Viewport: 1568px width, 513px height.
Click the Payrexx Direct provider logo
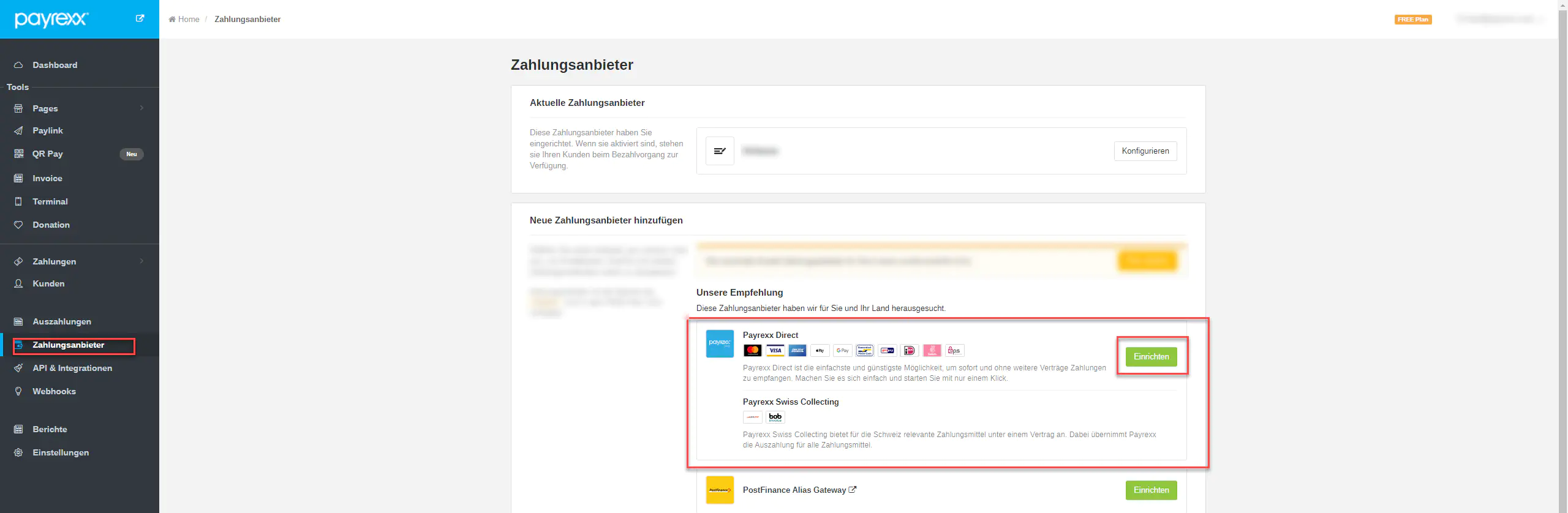click(720, 343)
